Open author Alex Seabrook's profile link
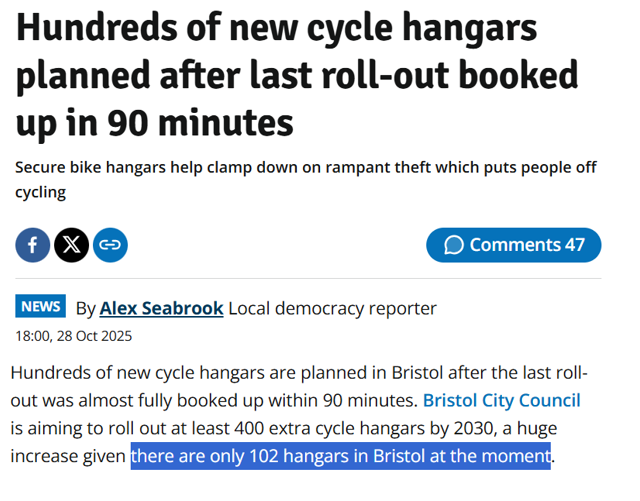The image size is (640, 501). click(162, 308)
